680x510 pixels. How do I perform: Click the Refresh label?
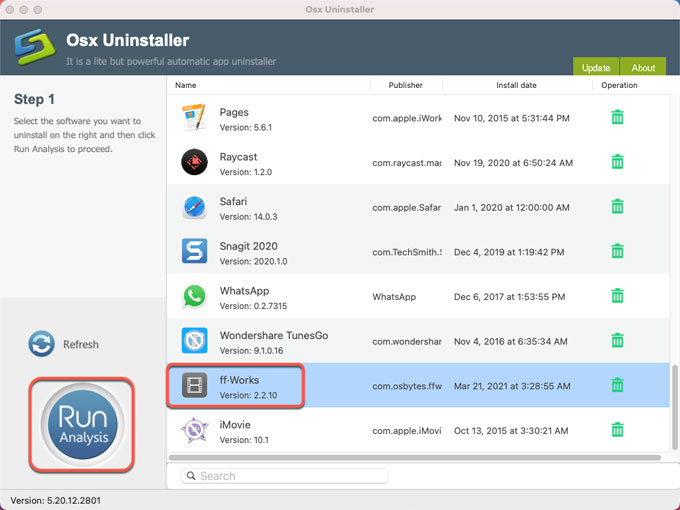81,344
